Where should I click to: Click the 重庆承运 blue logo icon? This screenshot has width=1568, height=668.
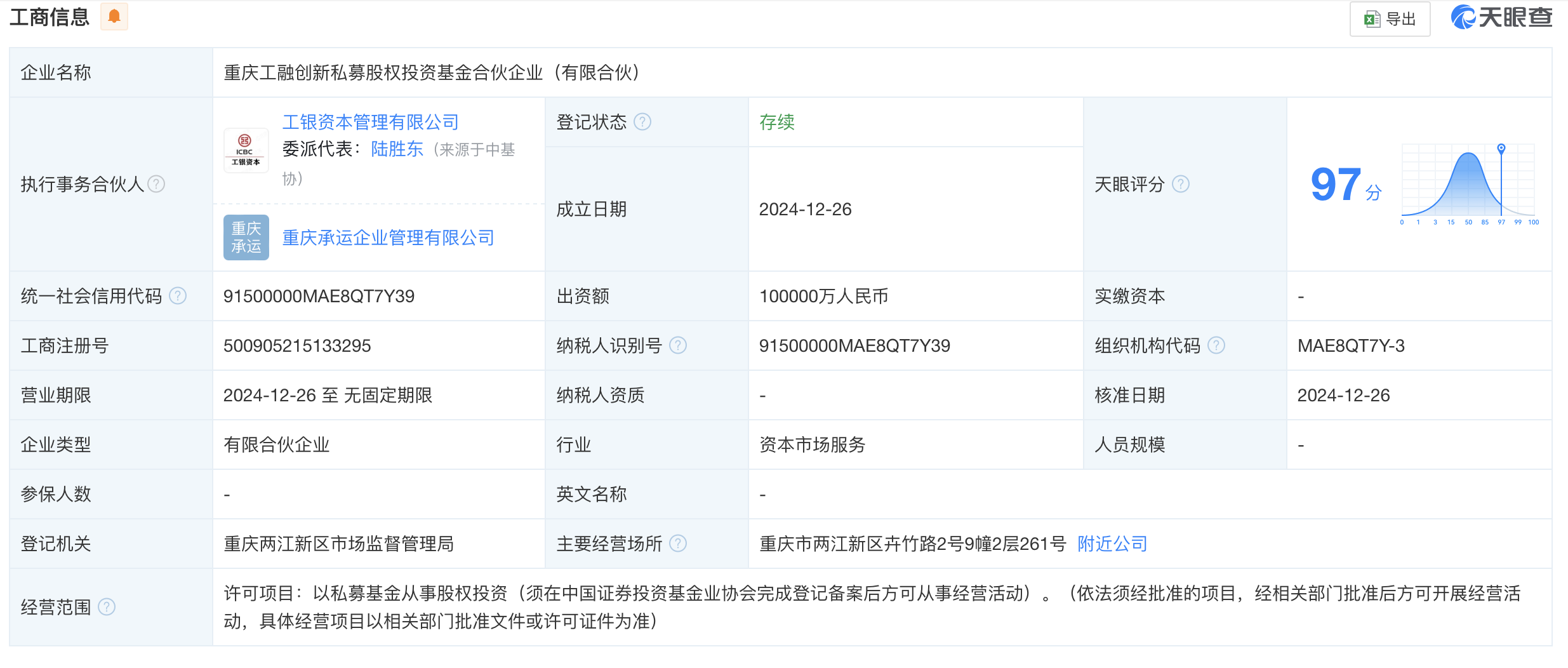click(246, 237)
